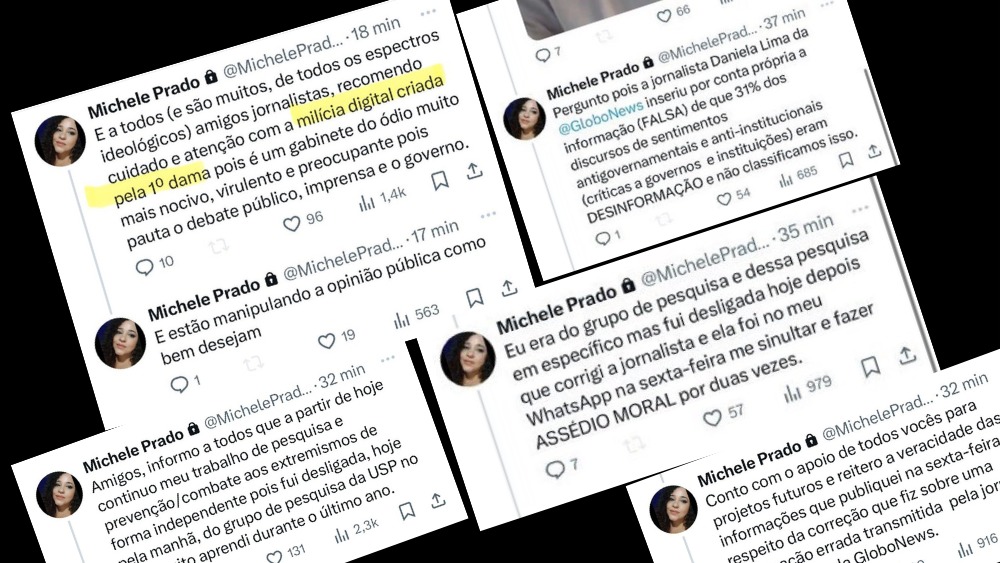Like the 'opinião pública' tweet with 19 likes
The height and width of the screenshot is (563, 1000).
[327, 342]
